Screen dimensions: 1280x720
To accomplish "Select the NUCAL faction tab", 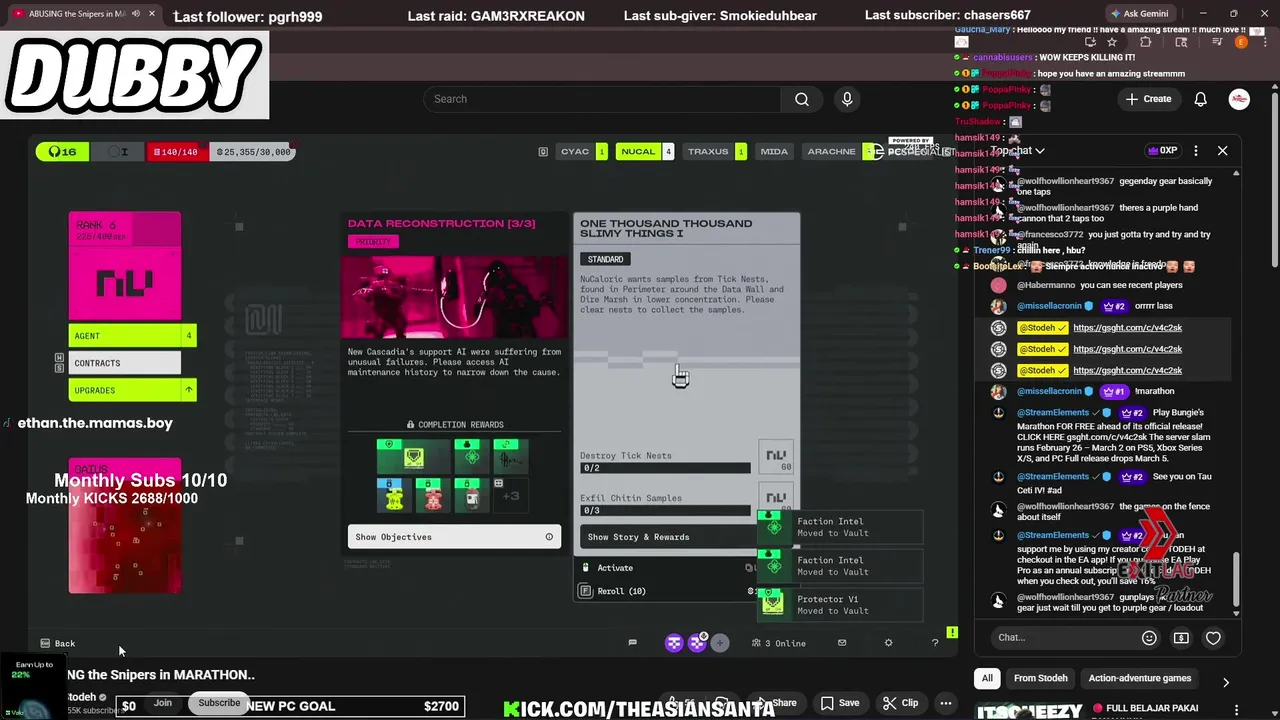I will 644,151.
